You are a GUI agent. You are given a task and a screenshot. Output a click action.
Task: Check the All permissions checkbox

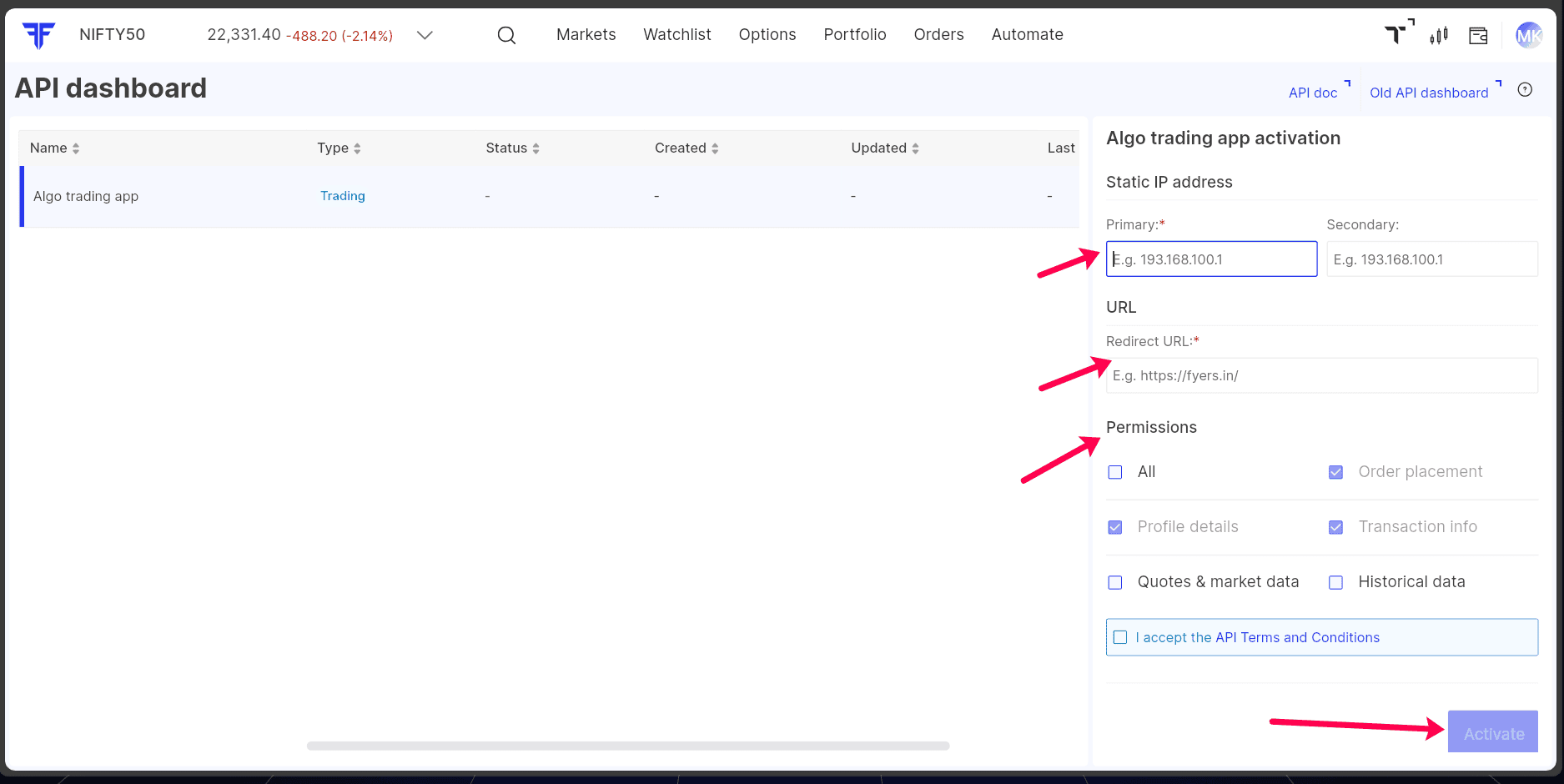point(1115,472)
